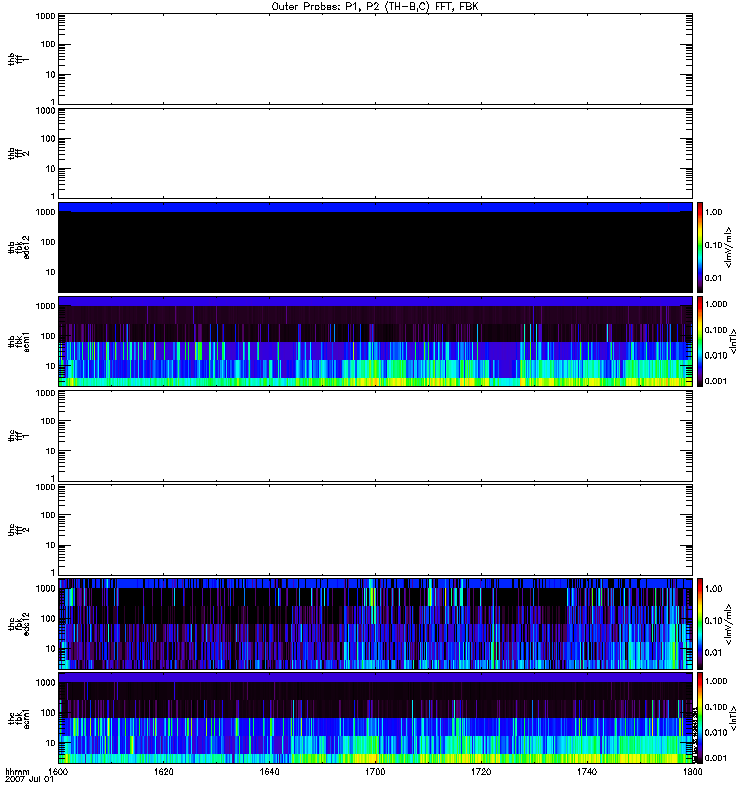This screenshot has width=750, height=800.
Task: Click the 1800 time axis label
Action: (691, 773)
